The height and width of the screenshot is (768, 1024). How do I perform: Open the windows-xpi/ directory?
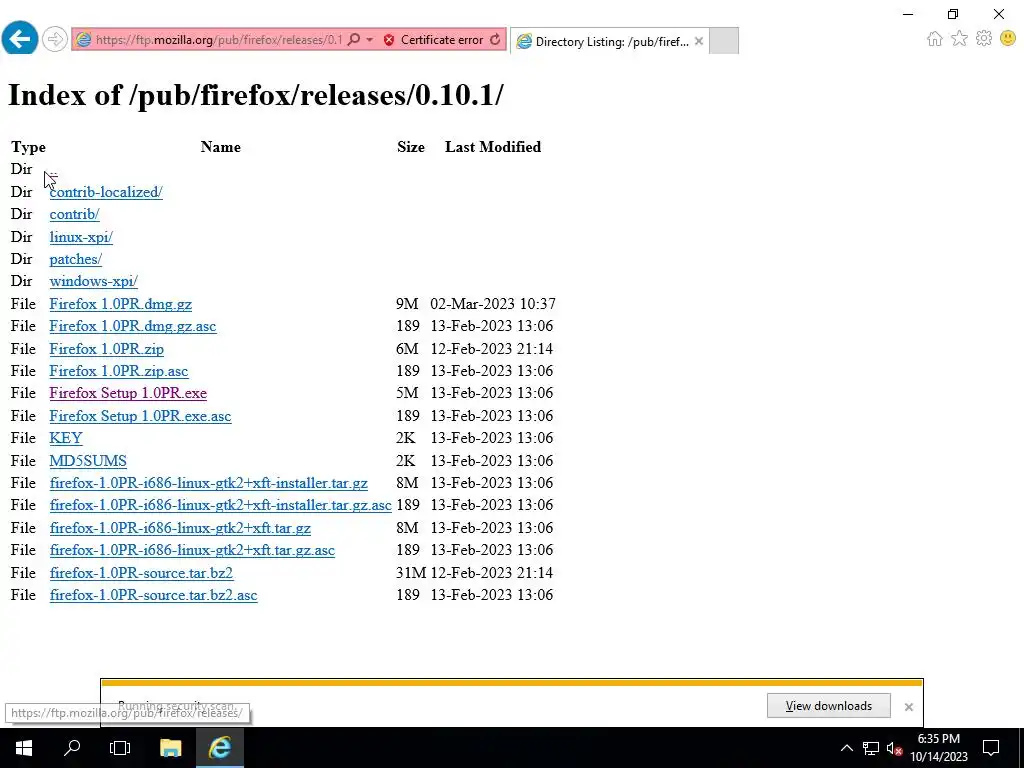[x=93, y=281]
